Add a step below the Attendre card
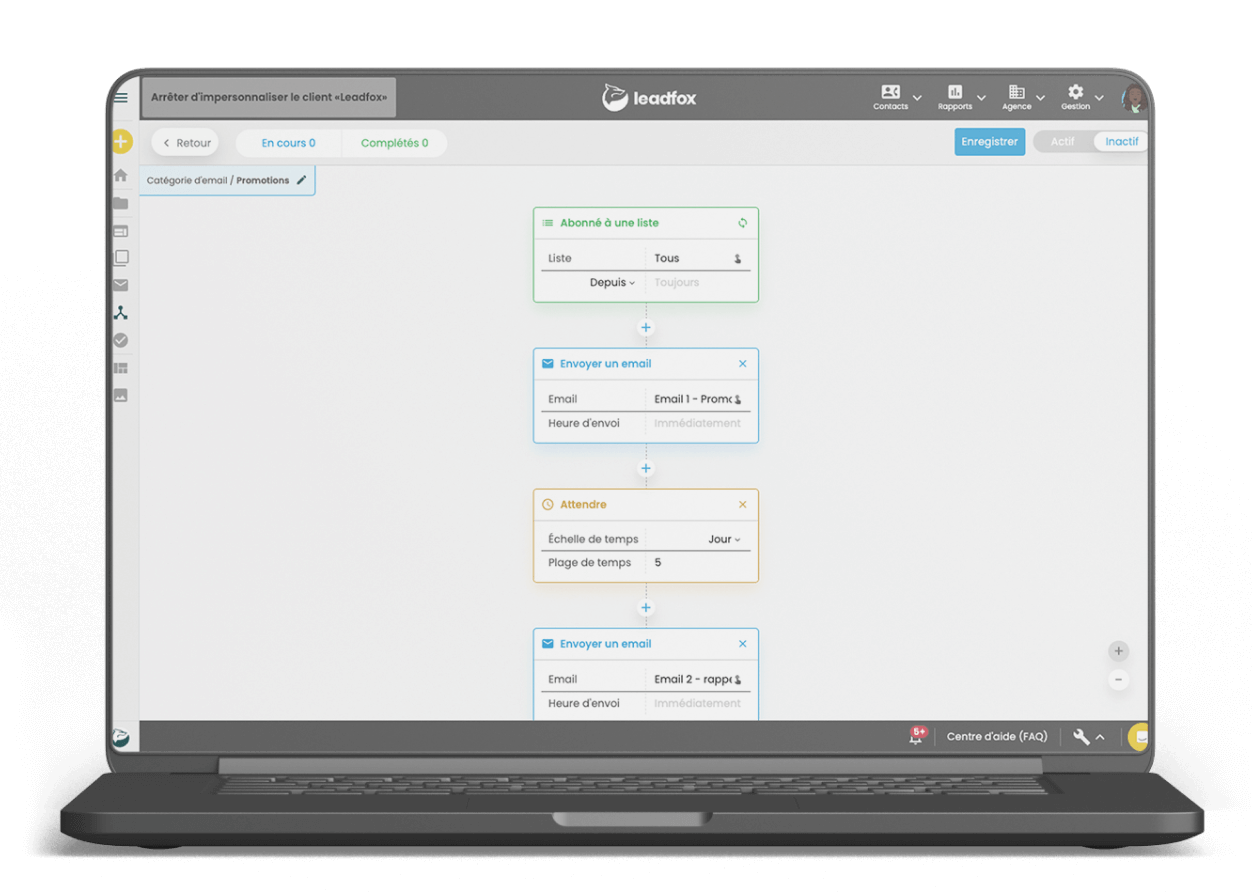This screenshot has height=892, width=1252. 646,608
